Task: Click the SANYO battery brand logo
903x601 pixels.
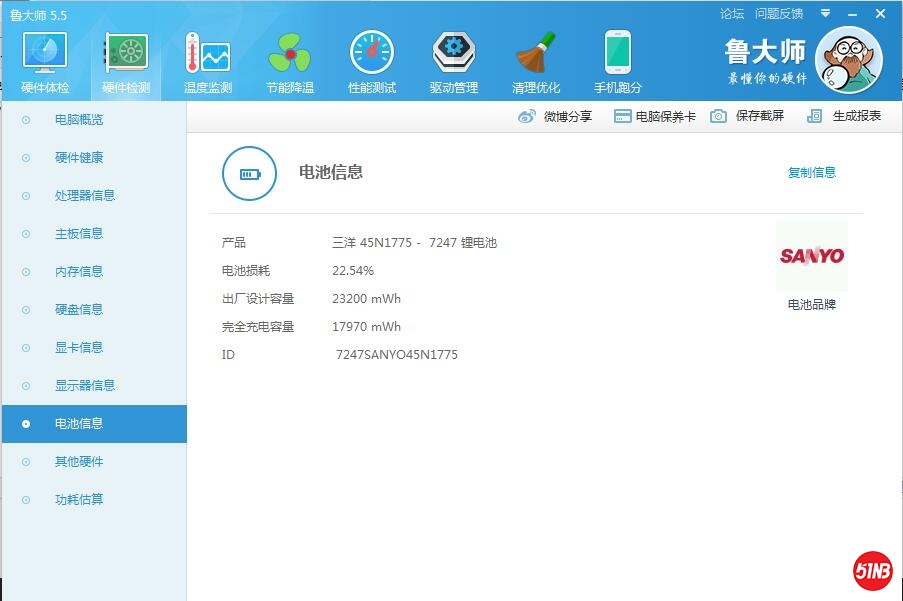Action: click(x=811, y=256)
